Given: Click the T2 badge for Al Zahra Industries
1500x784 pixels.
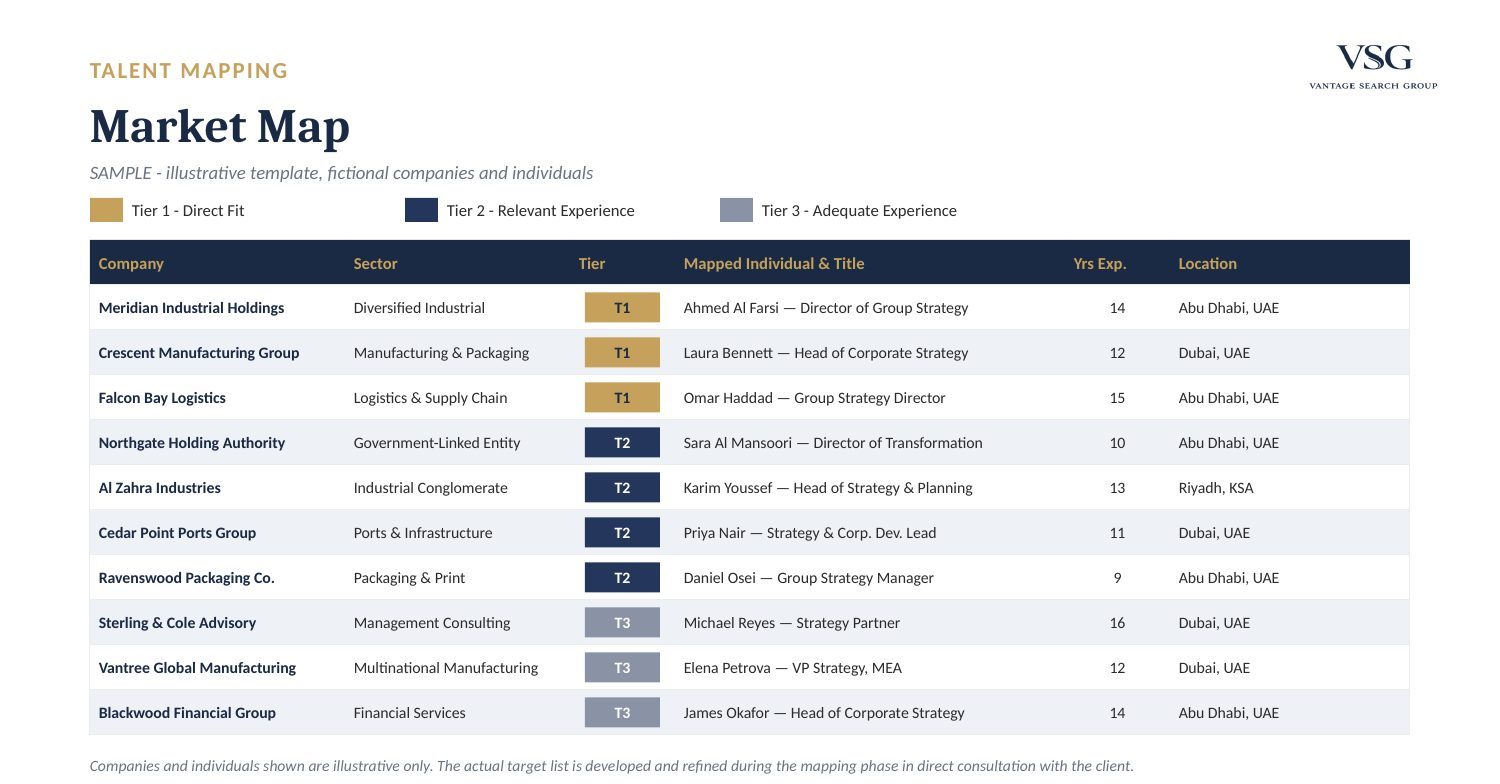Looking at the screenshot, I should (622, 488).
